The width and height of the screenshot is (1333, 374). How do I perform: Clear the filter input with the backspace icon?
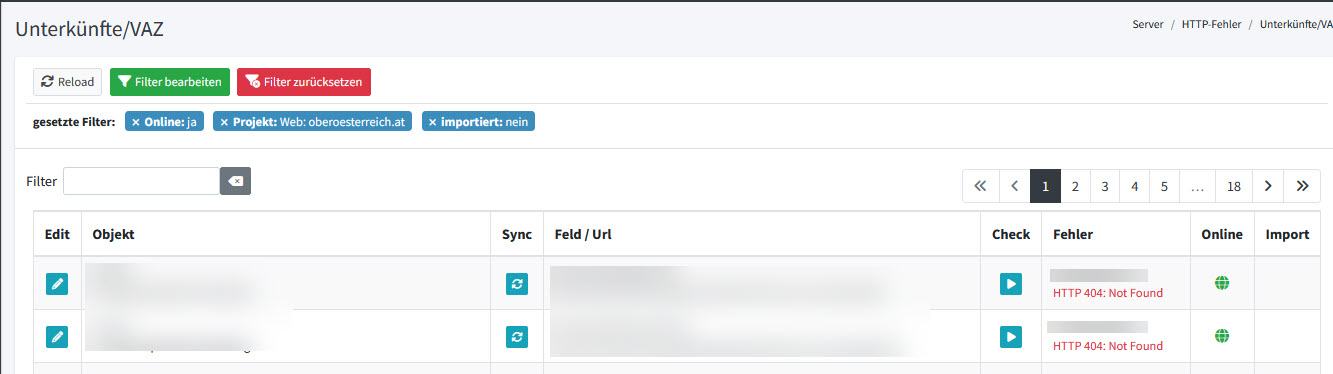[x=236, y=181]
